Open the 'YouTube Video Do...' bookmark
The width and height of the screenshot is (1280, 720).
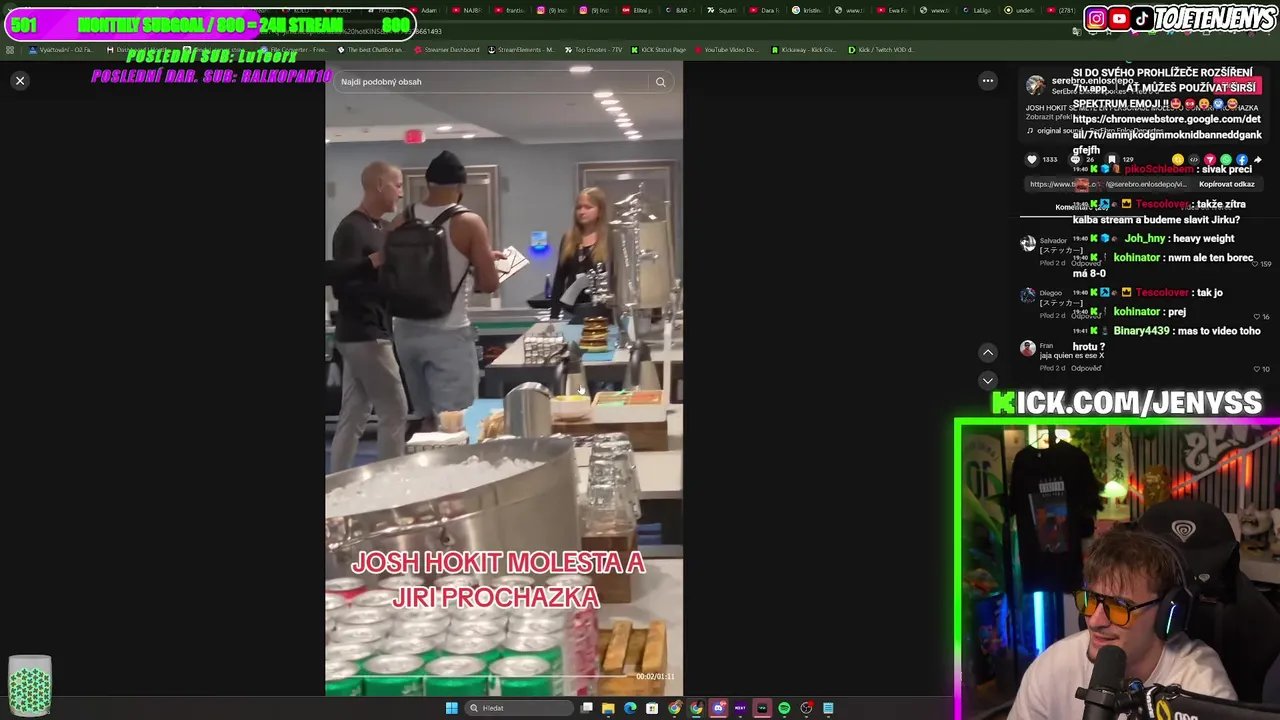click(x=727, y=49)
